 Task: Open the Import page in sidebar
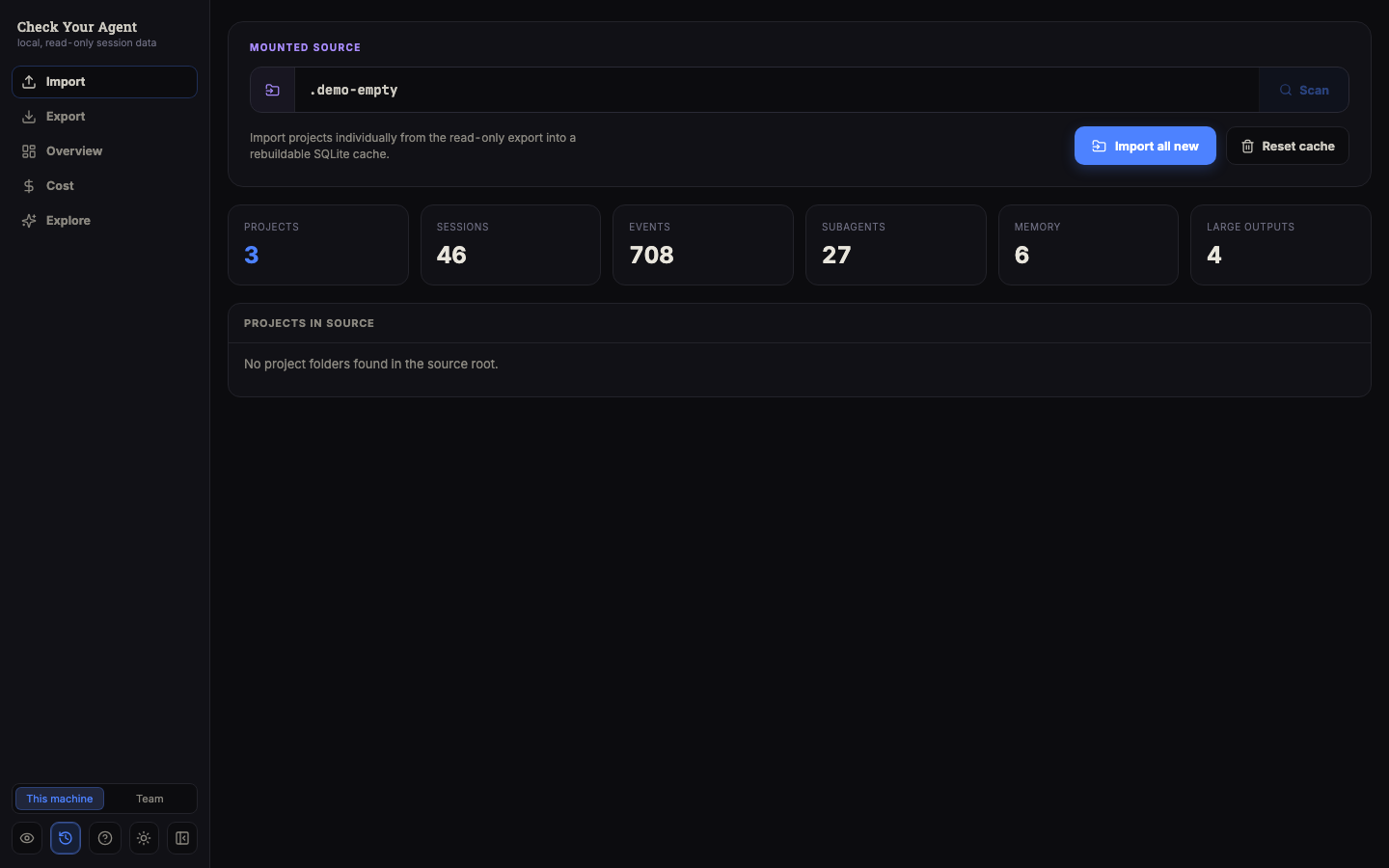click(x=104, y=82)
